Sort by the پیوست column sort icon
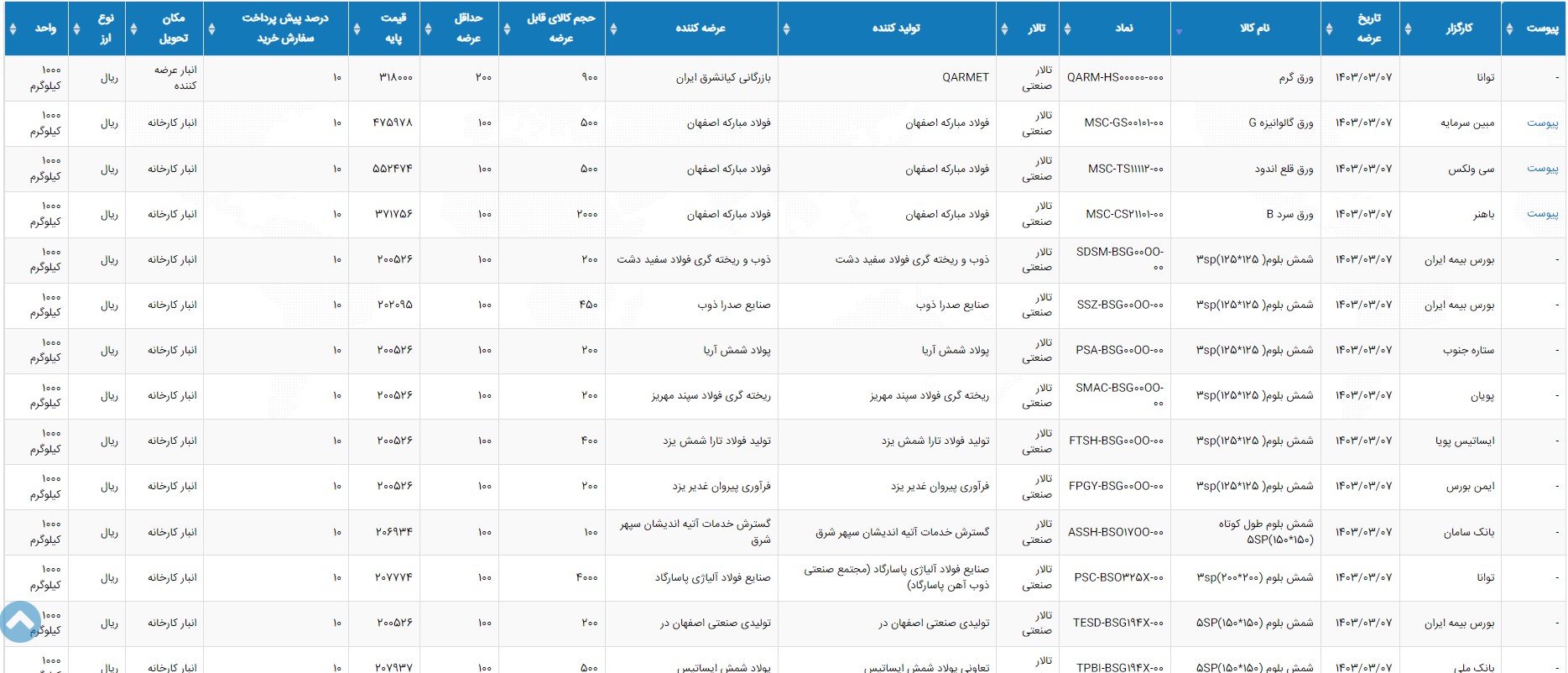This screenshot has width=1568, height=673. pyautogui.click(x=1509, y=29)
